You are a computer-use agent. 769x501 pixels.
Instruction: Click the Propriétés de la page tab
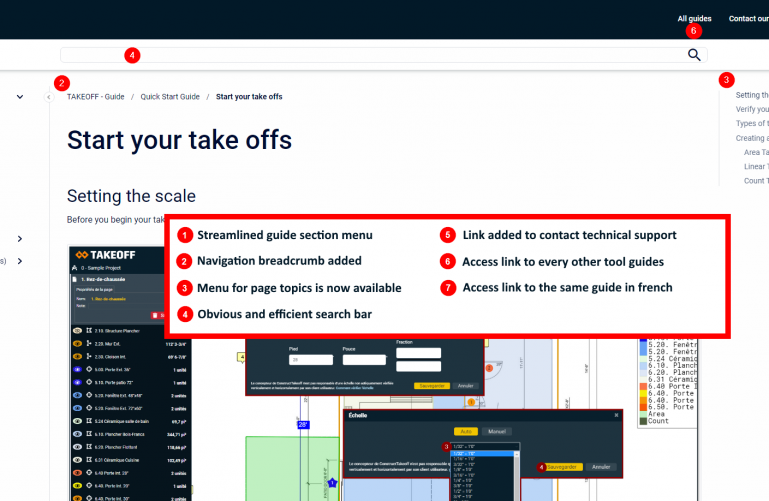93,290
